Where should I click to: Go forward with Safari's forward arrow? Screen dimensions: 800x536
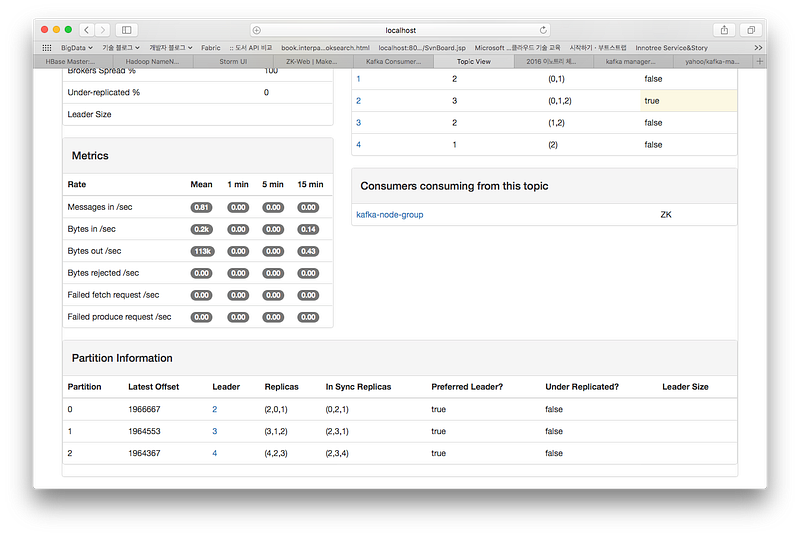coord(103,30)
